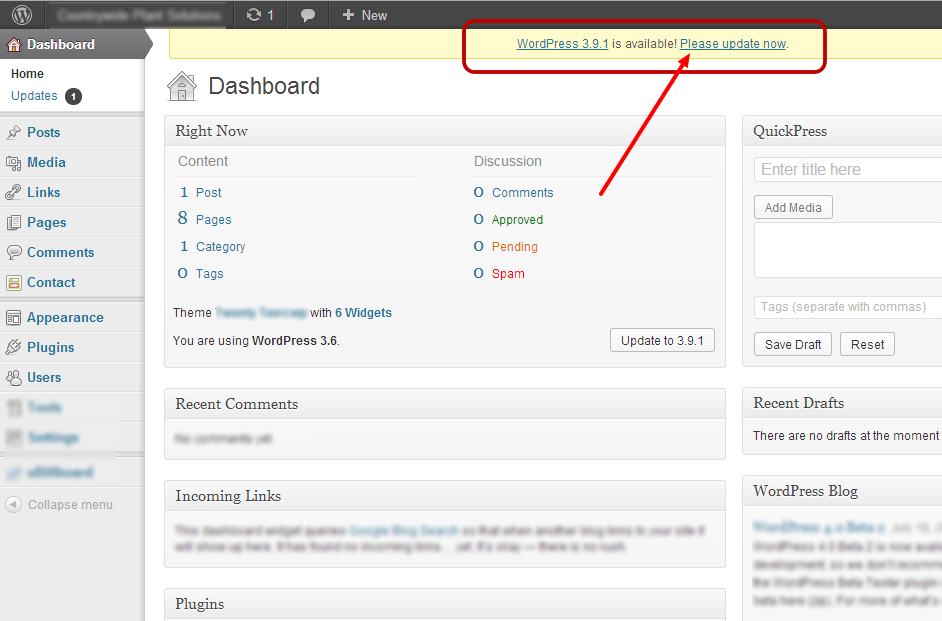Click the Right Now widget header
Image resolution: width=942 pixels, height=621 pixels.
click(445, 131)
